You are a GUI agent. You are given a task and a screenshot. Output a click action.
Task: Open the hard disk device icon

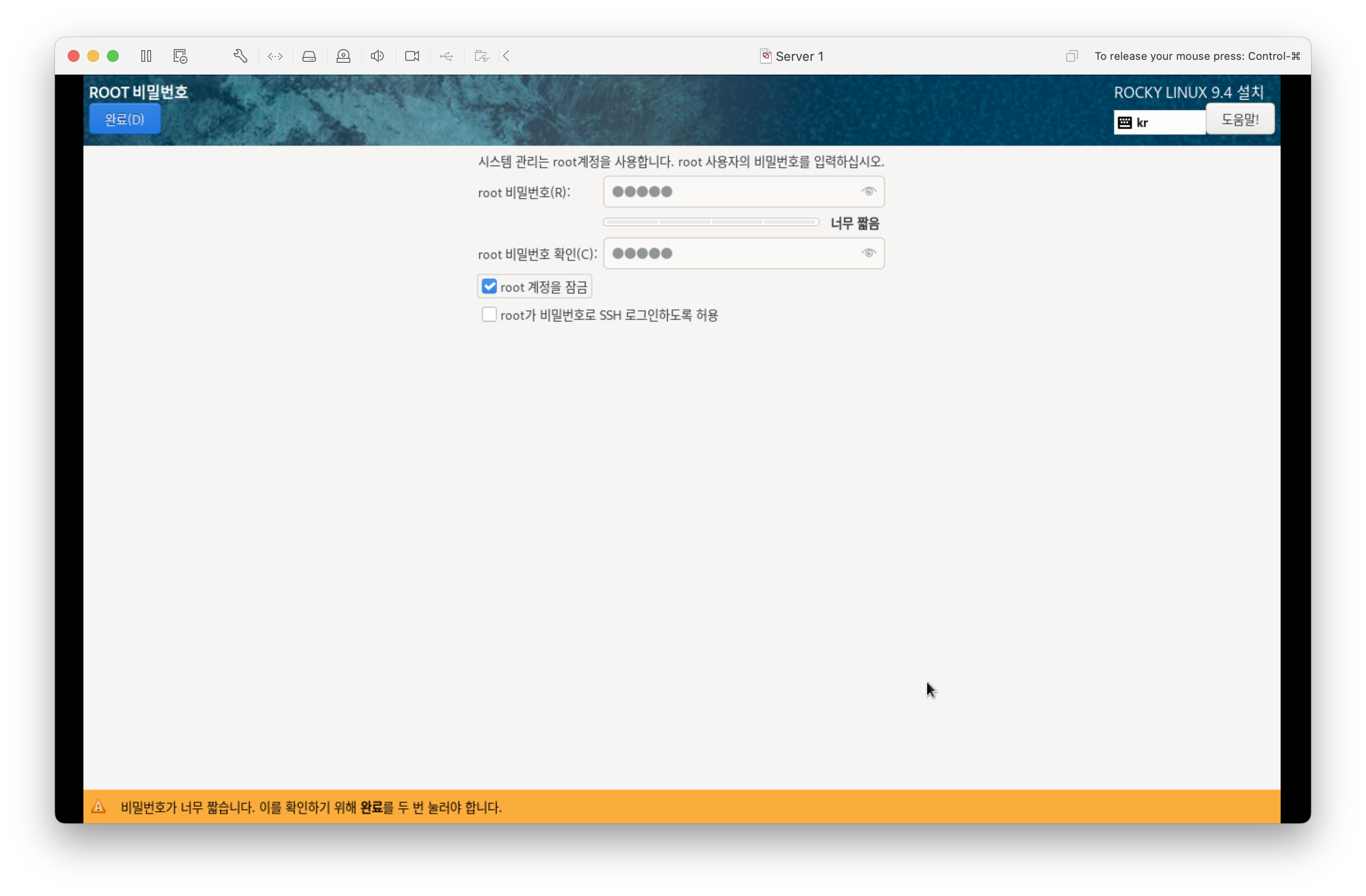[309, 56]
